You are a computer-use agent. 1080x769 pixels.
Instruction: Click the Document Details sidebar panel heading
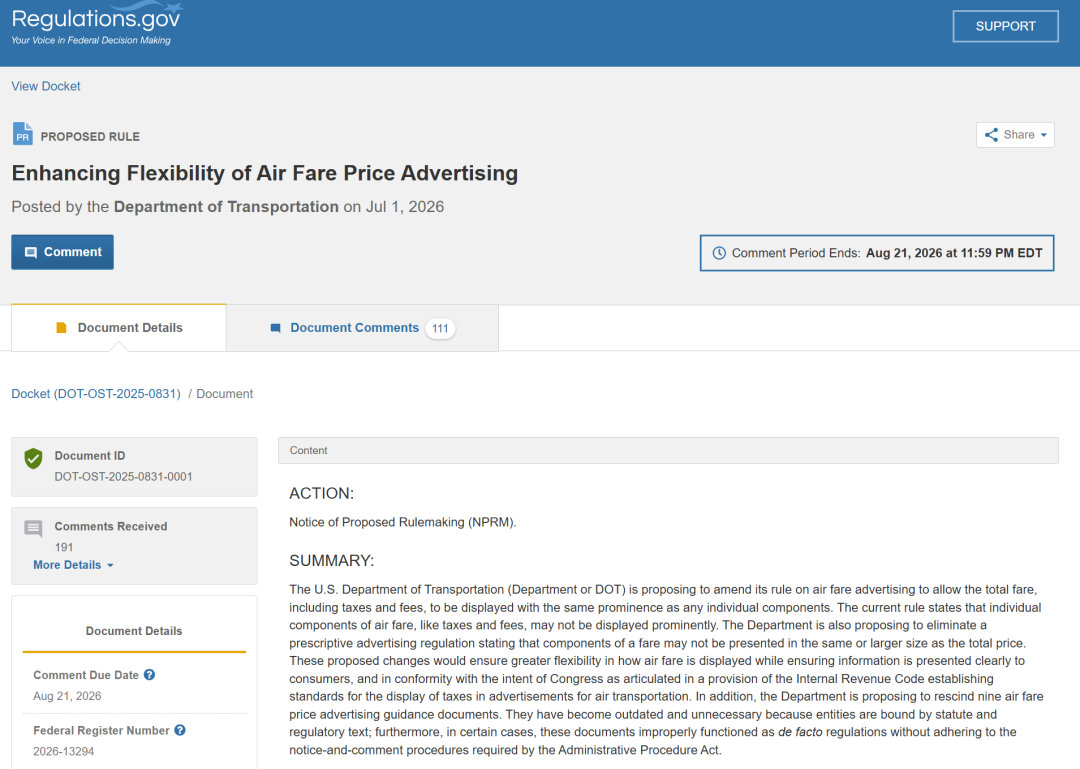point(134,631)
